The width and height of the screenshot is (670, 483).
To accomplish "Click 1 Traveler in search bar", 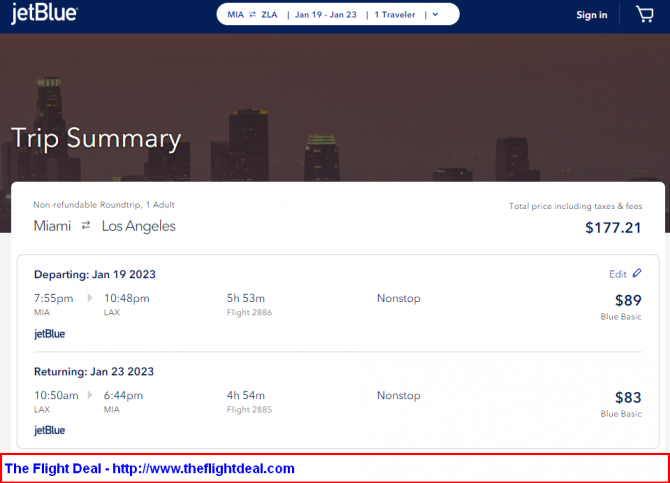I will [395, 15].
